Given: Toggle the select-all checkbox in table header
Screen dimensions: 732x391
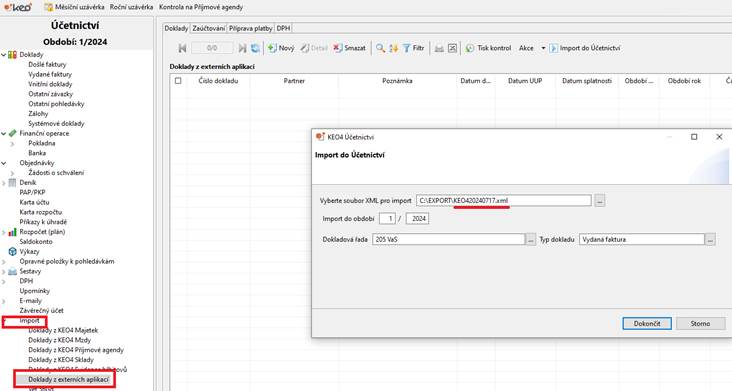Looking at the screenshot, I should click(178, 81).
